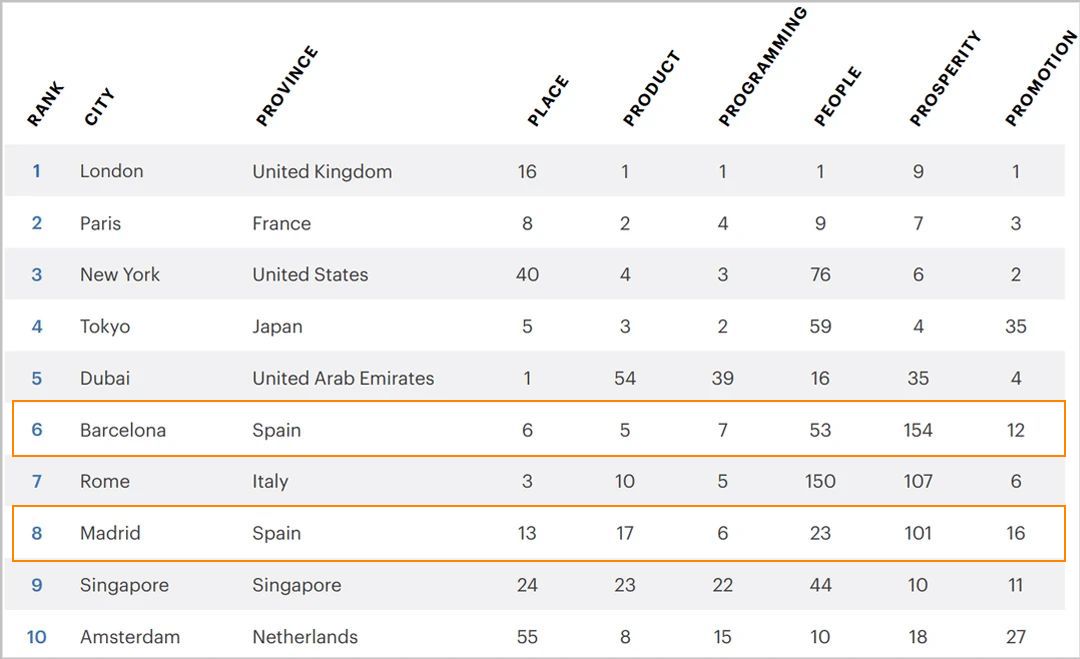Select rank number 8 beside Madrid
This screenshot has height=659, width=1080.
37,533
